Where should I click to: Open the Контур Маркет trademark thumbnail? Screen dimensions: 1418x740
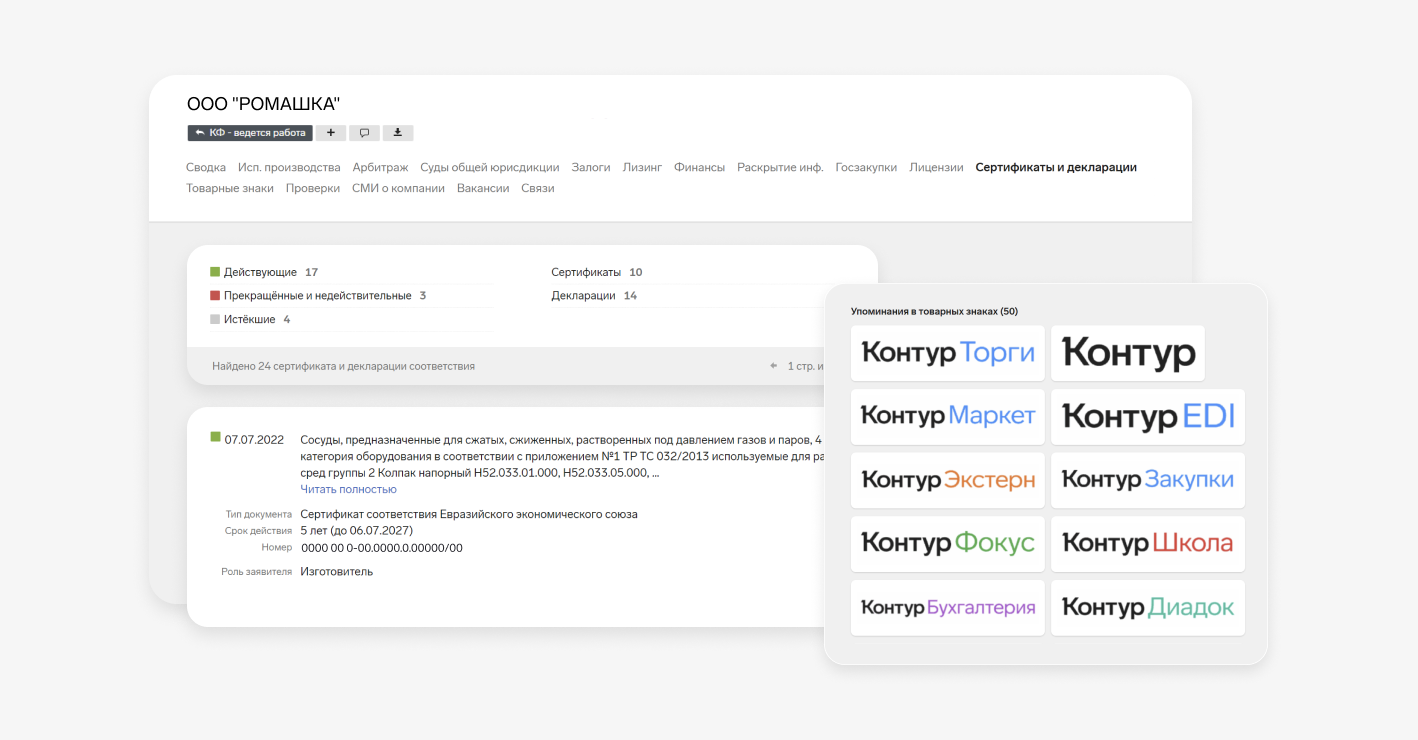coord(948,417)
